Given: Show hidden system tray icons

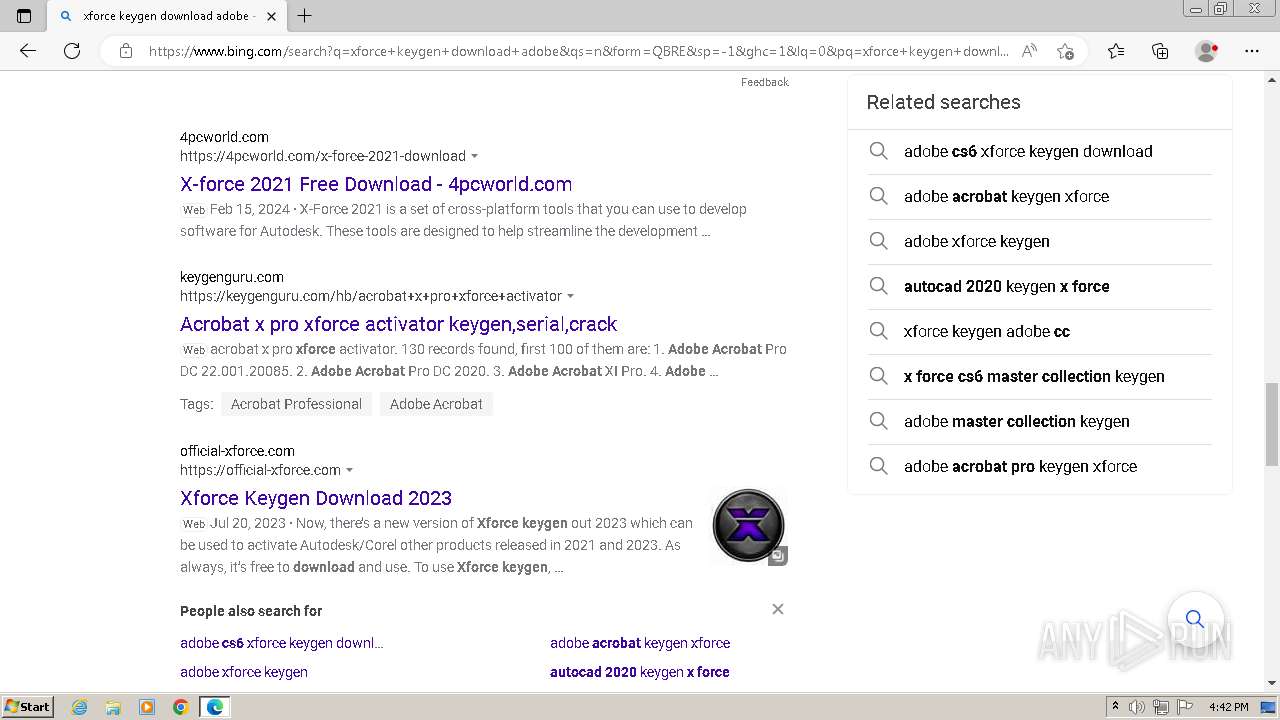Looking at the screenshot, I should click(x=1116, y=707).
